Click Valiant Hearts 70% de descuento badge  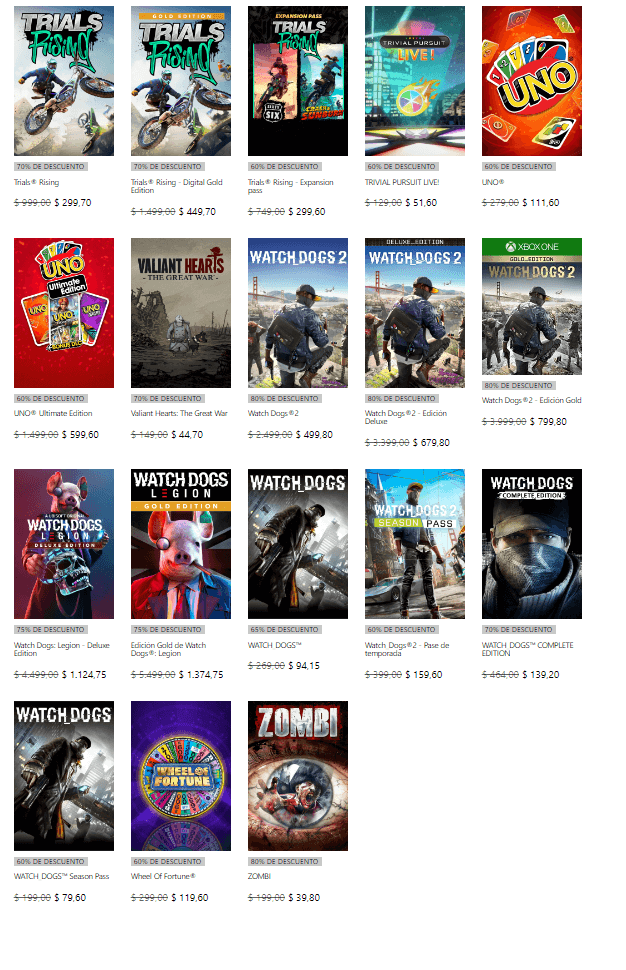click(168, 398)
